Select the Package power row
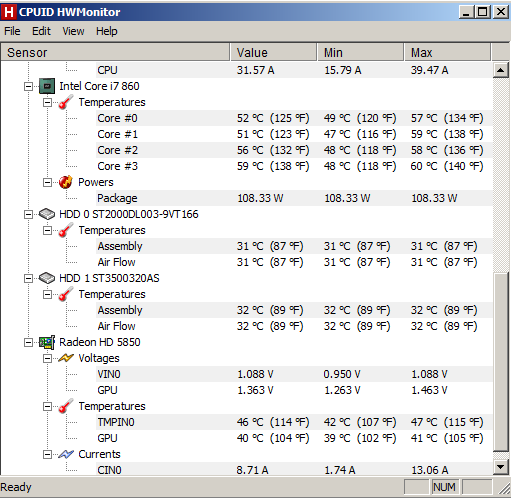The width and height of the screenshot is (511, 498). click(294, 198)
